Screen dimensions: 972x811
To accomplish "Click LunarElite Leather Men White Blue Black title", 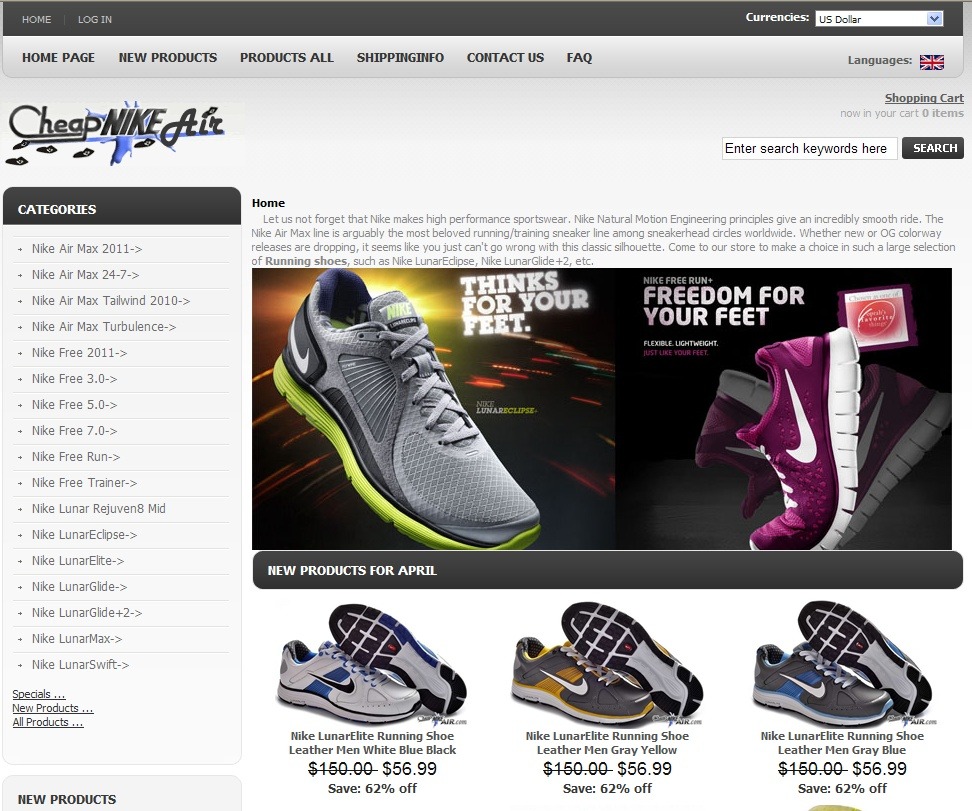I will (372, 743).
